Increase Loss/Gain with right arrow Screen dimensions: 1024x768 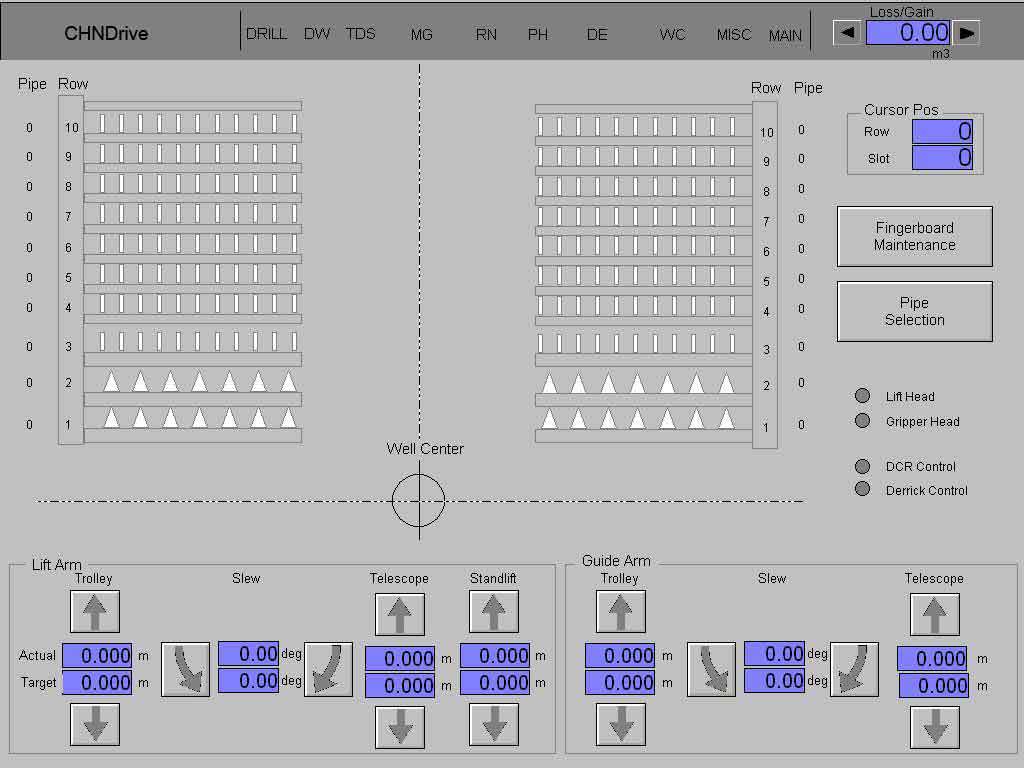pos(967,32)
